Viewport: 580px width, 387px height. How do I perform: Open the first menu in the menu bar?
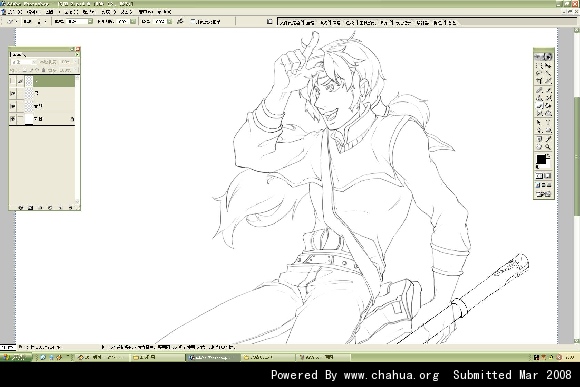(x=14, y=12)
